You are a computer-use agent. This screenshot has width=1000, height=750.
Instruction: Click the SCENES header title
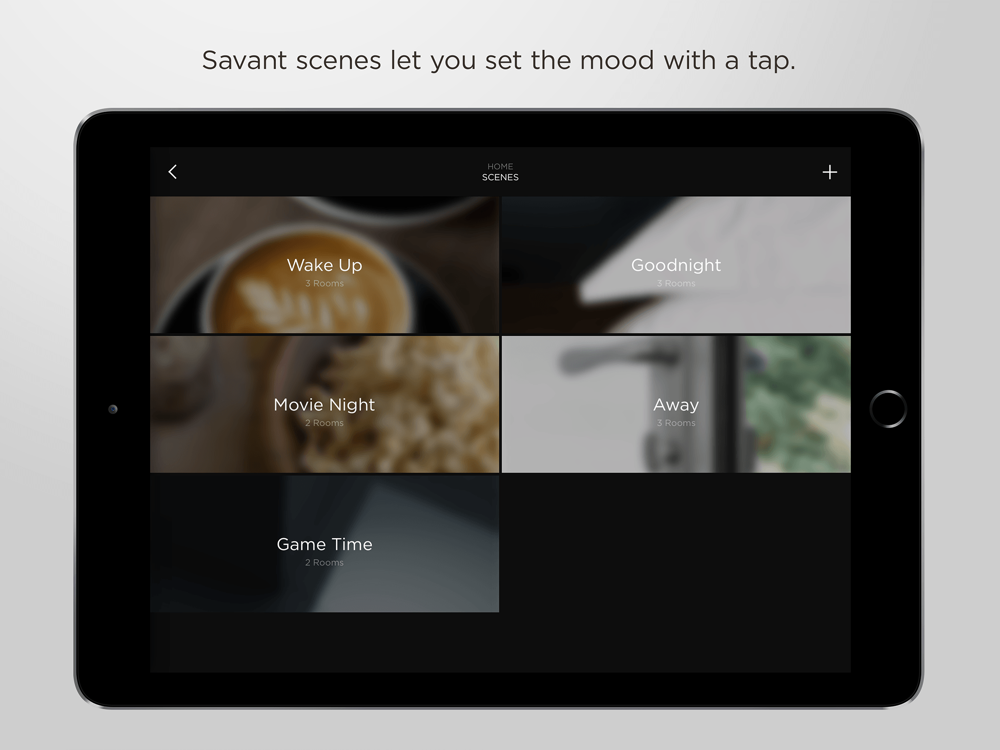coord(500,177)
